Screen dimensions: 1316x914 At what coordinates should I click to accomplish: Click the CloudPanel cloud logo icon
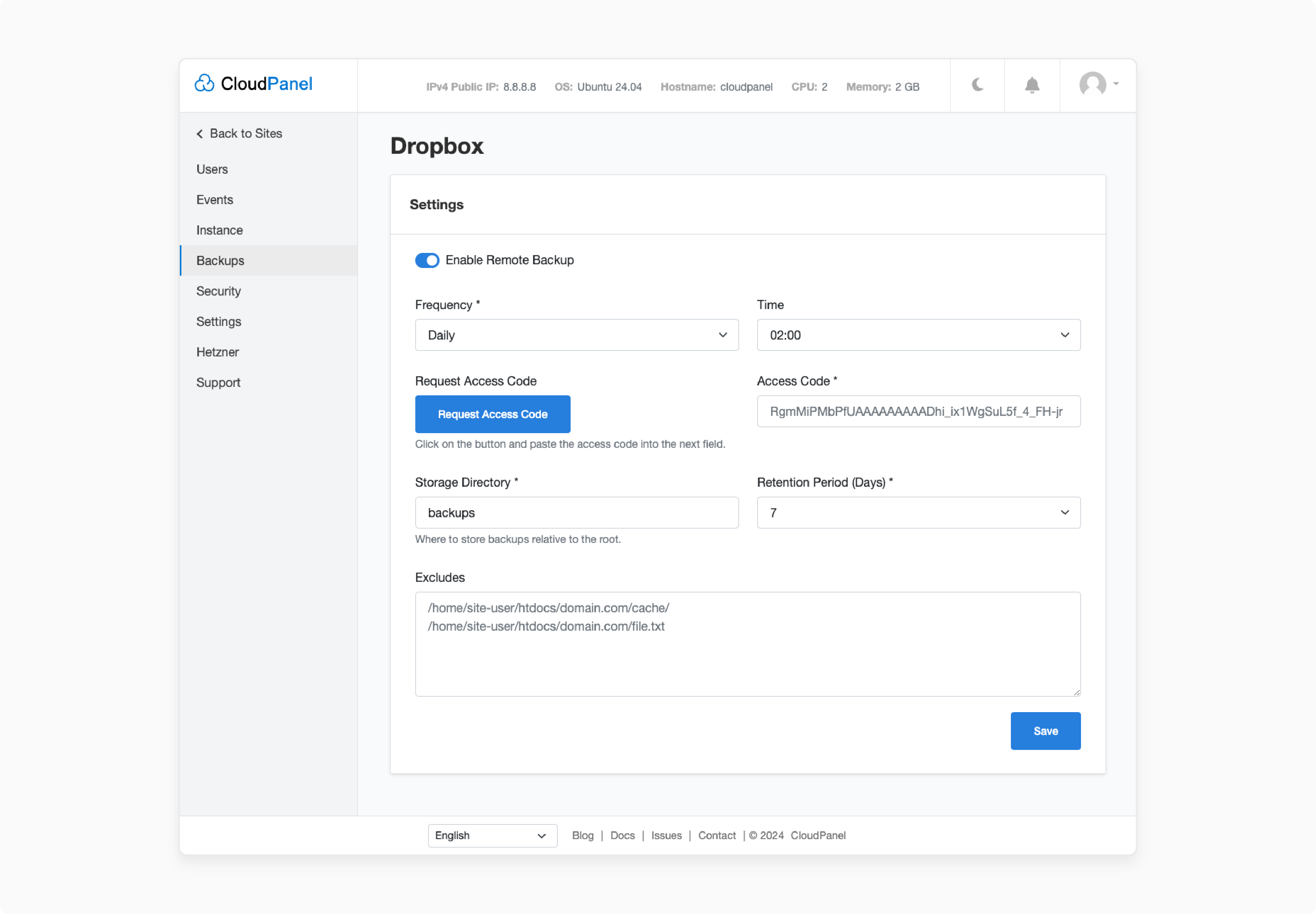[205, 84]
